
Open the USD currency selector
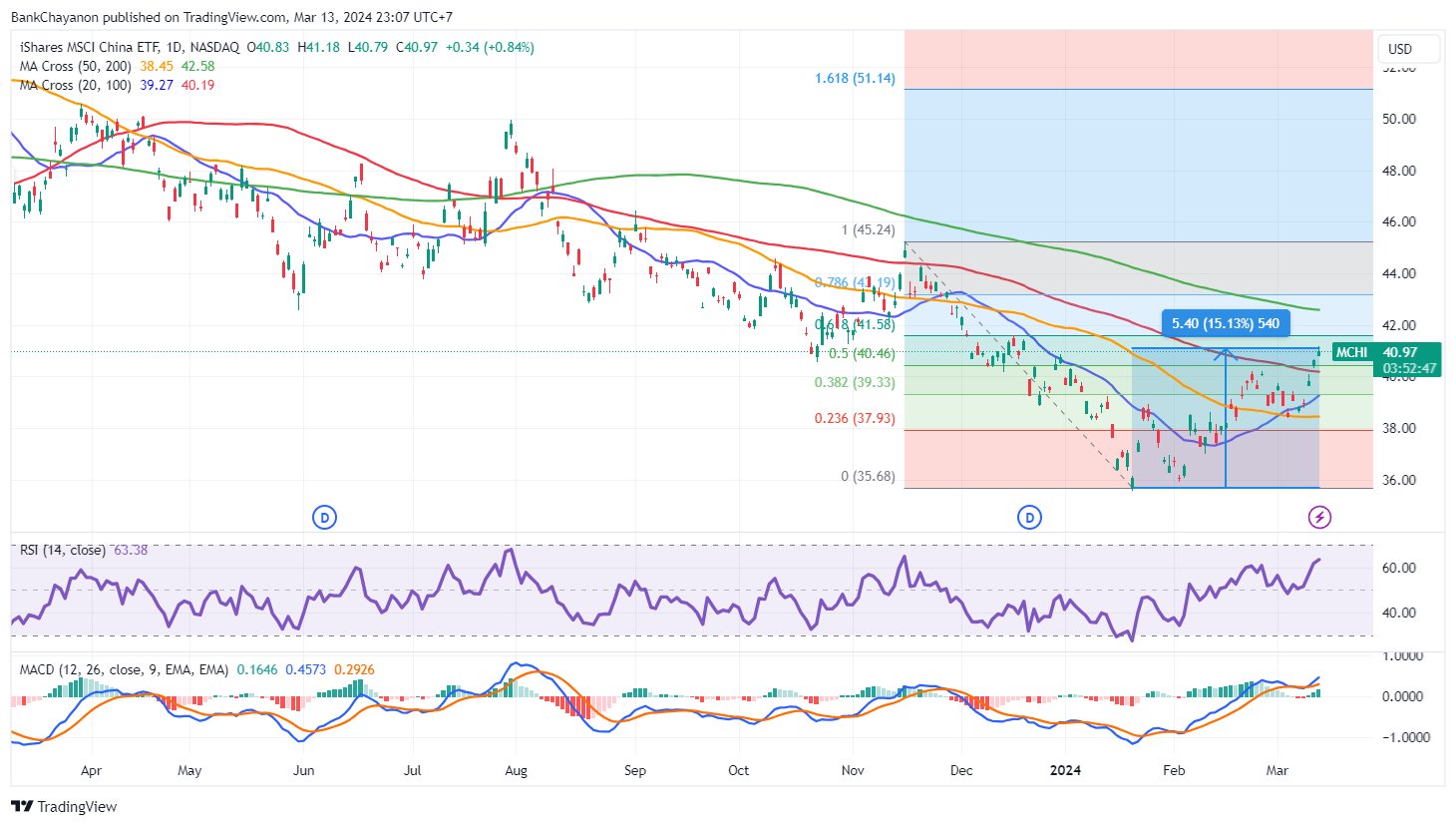coord(1408,49)
